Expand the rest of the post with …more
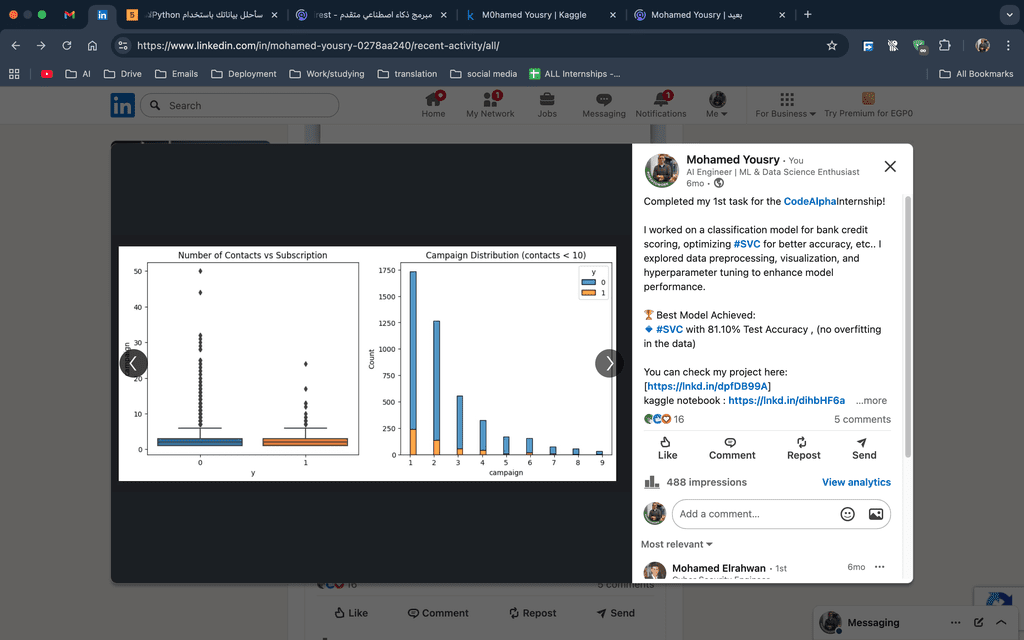Viewport: 1024px width, 640px height. tap(870, 400)
